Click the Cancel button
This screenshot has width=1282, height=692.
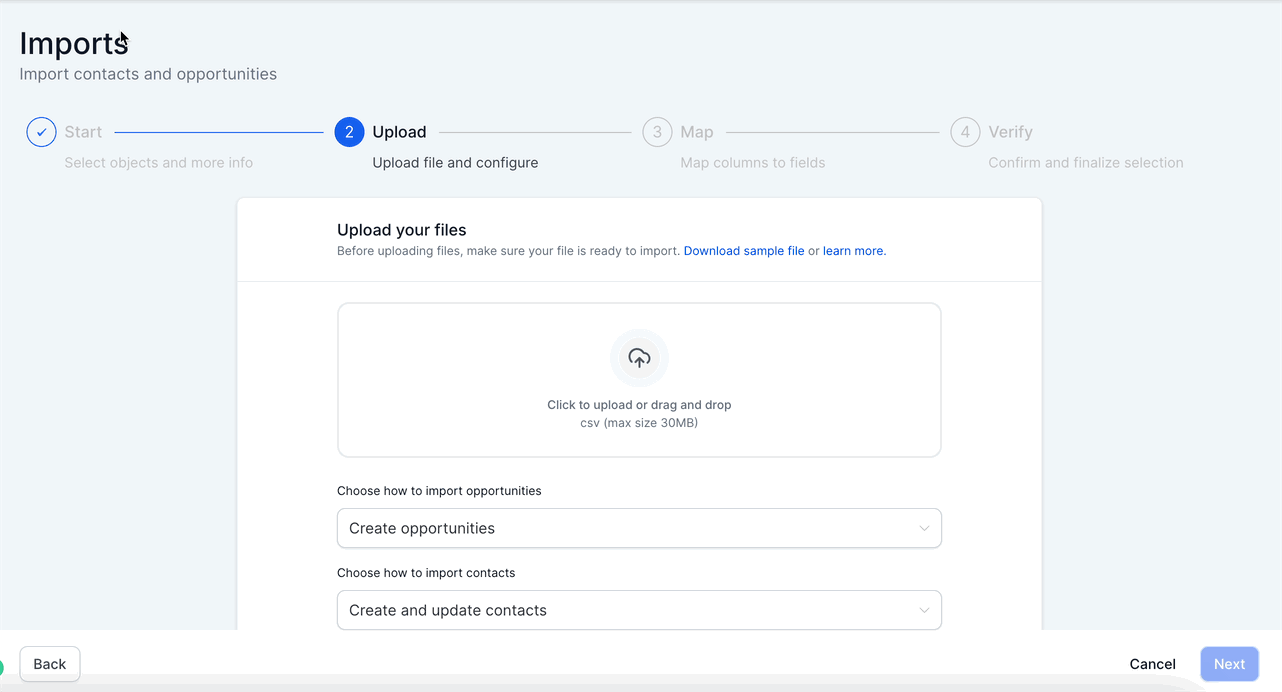1152,664
